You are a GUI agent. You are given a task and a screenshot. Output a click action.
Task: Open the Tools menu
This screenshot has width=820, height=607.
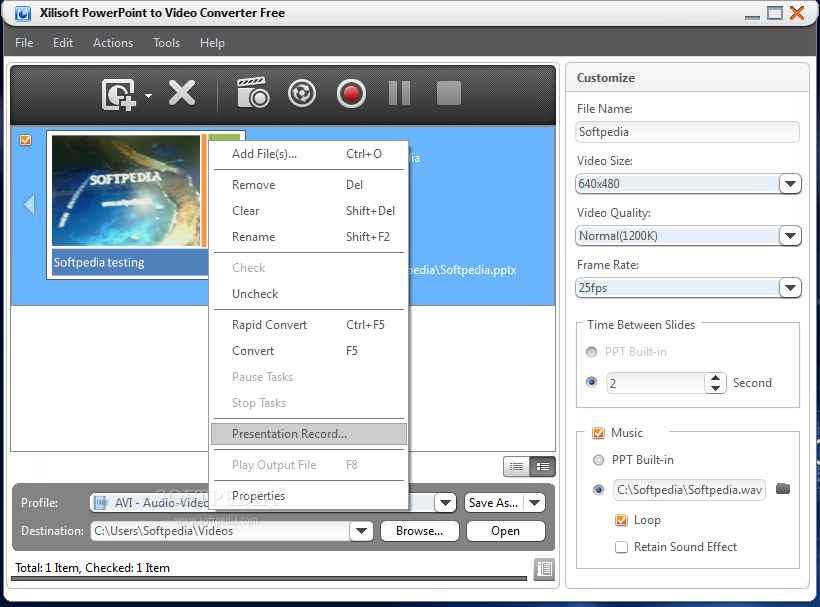pos(166,43)
